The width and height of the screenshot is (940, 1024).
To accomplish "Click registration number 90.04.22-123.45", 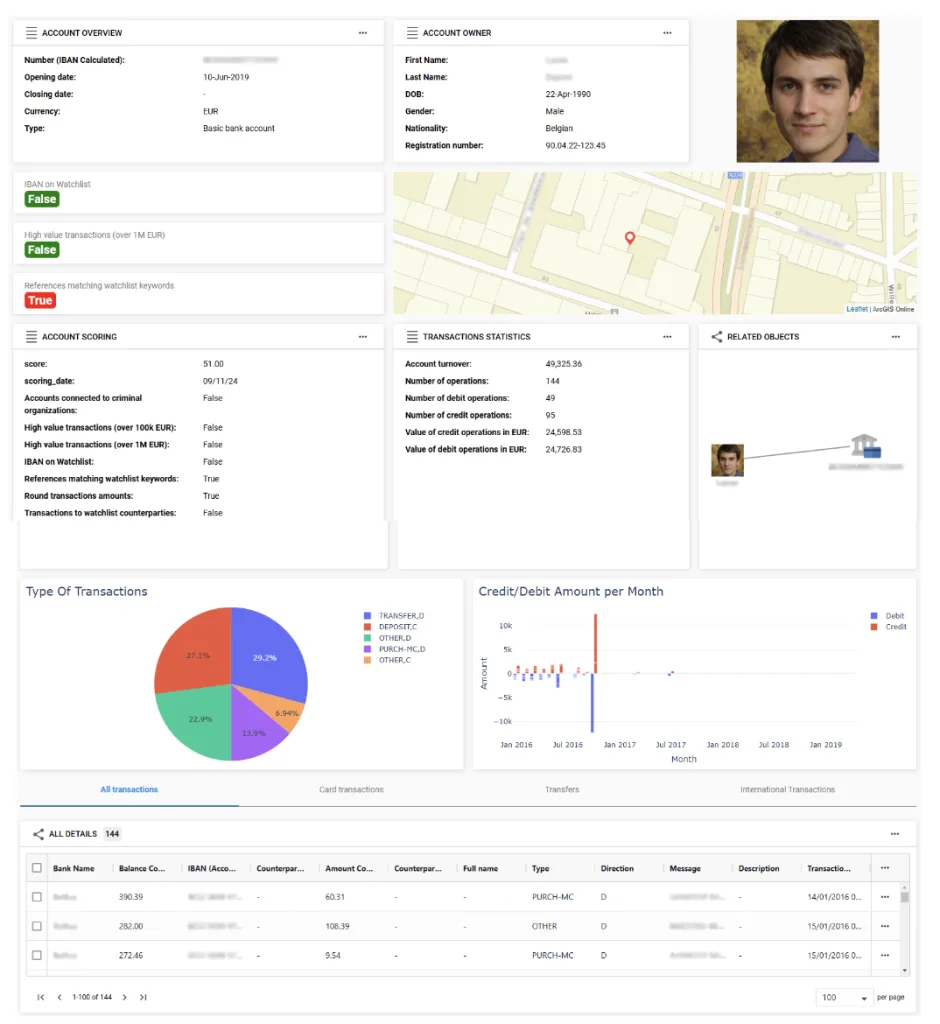I will pos(575,146).
